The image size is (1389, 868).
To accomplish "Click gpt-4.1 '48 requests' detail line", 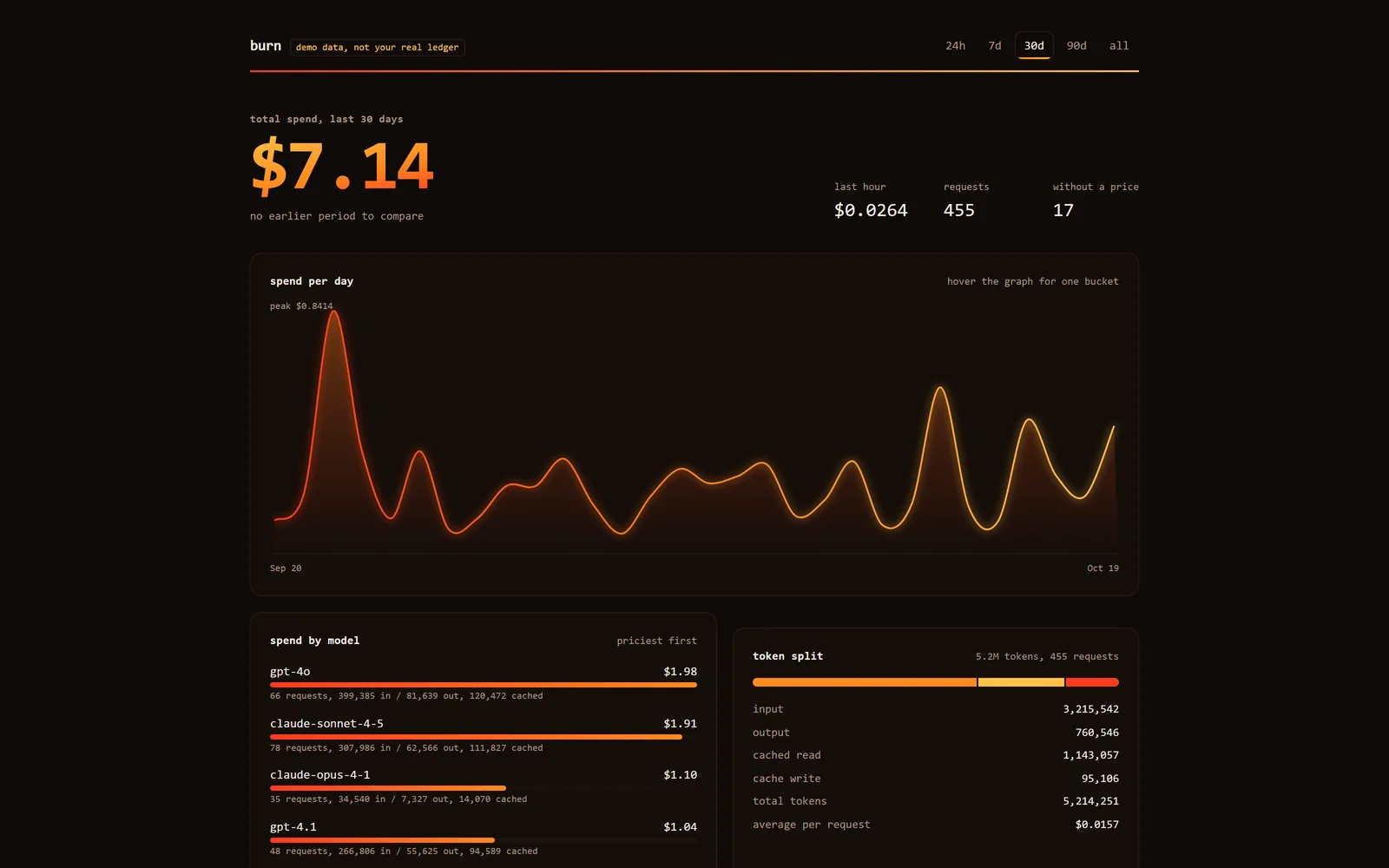I will (404, 852).
